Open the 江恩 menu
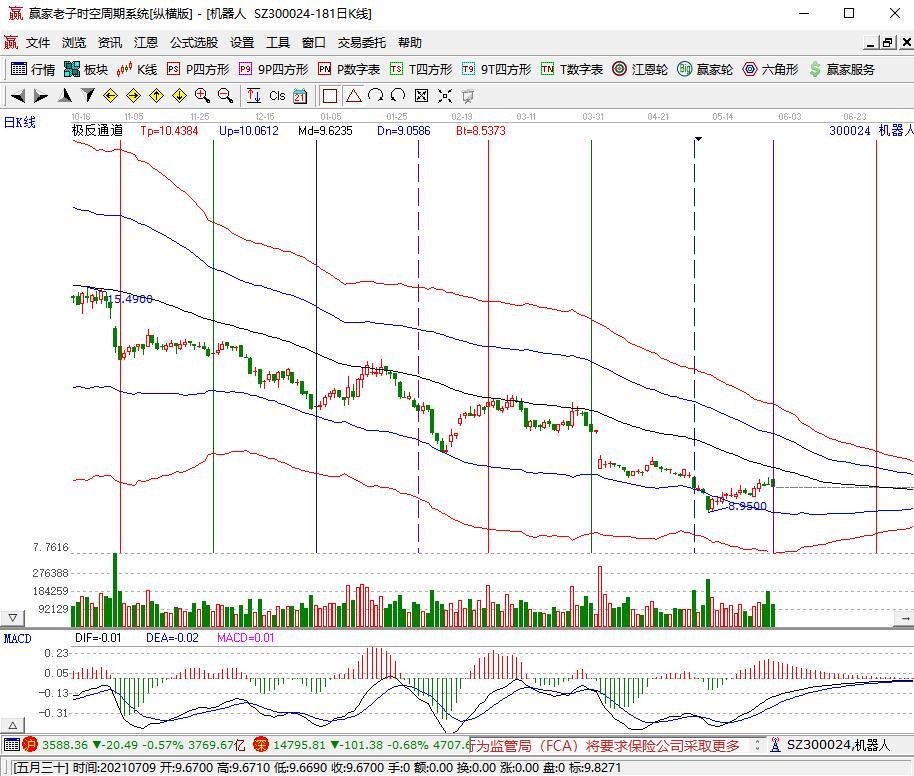 pos(146,43)
